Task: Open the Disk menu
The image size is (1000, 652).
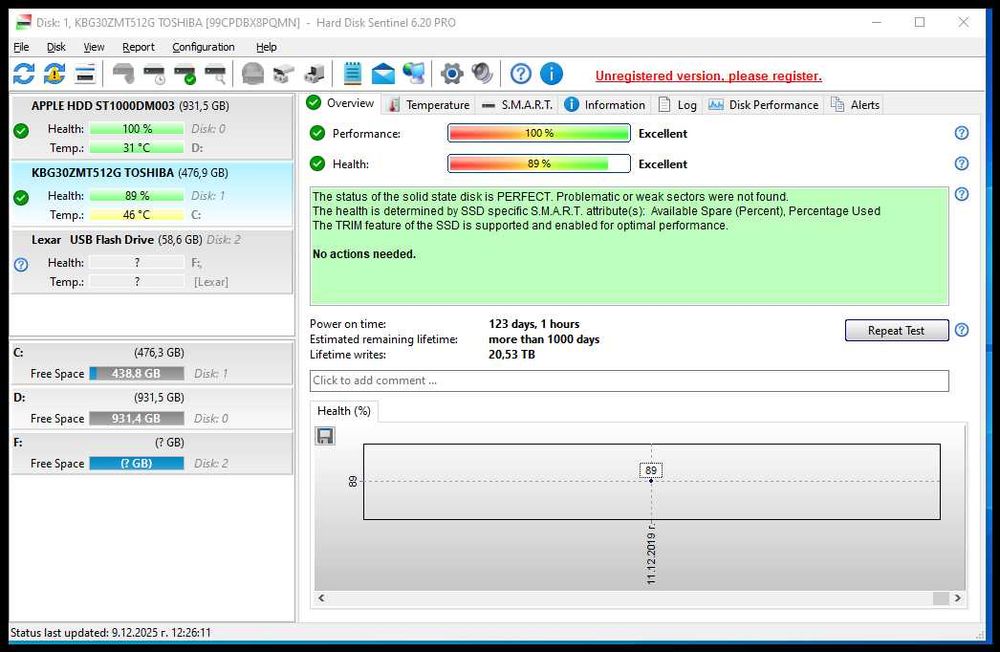Action: [x=56, y=47]
